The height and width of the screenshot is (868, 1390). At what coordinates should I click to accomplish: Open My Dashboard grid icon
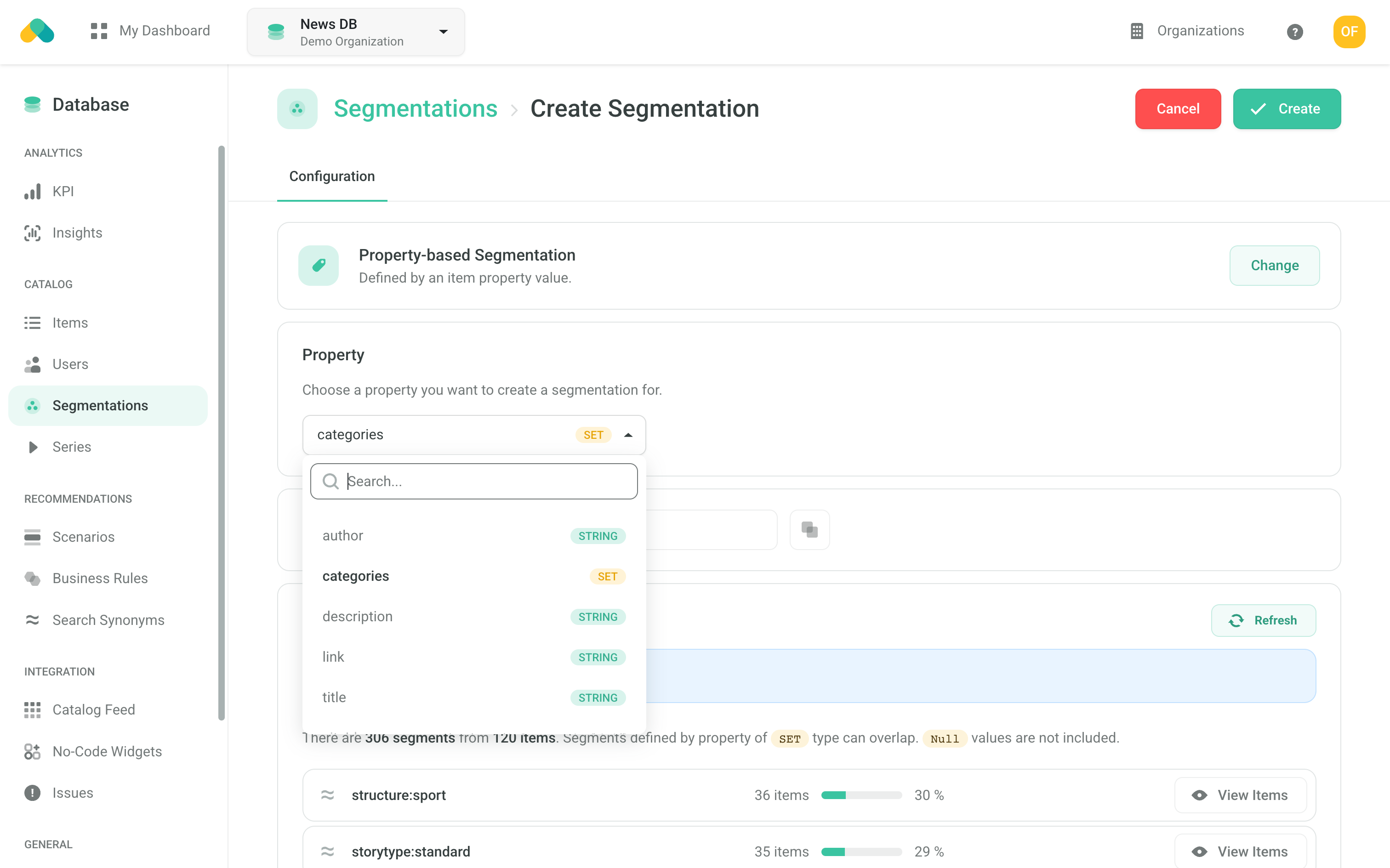[99, 31]
